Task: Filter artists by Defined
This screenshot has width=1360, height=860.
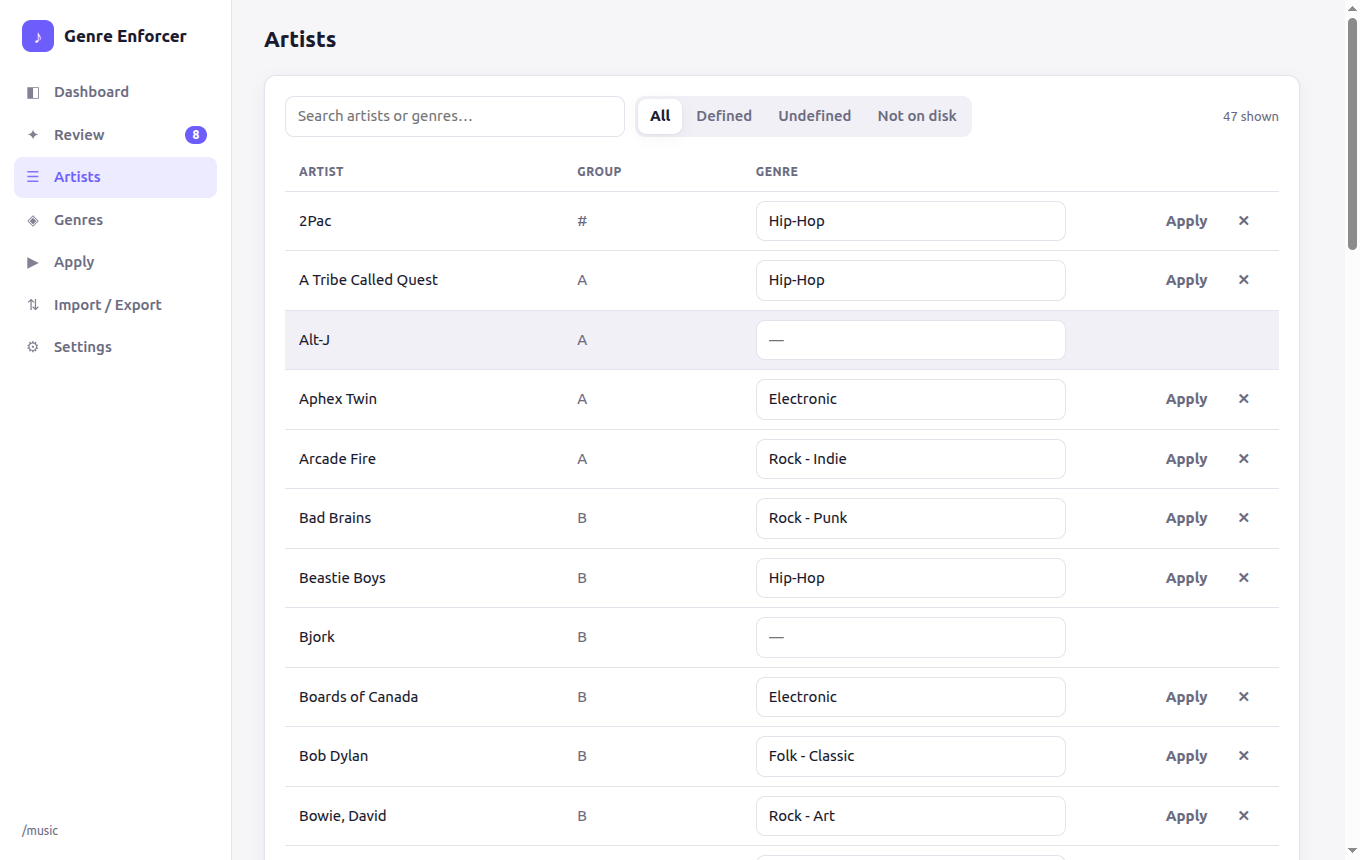Action: (x=724, y=116)
